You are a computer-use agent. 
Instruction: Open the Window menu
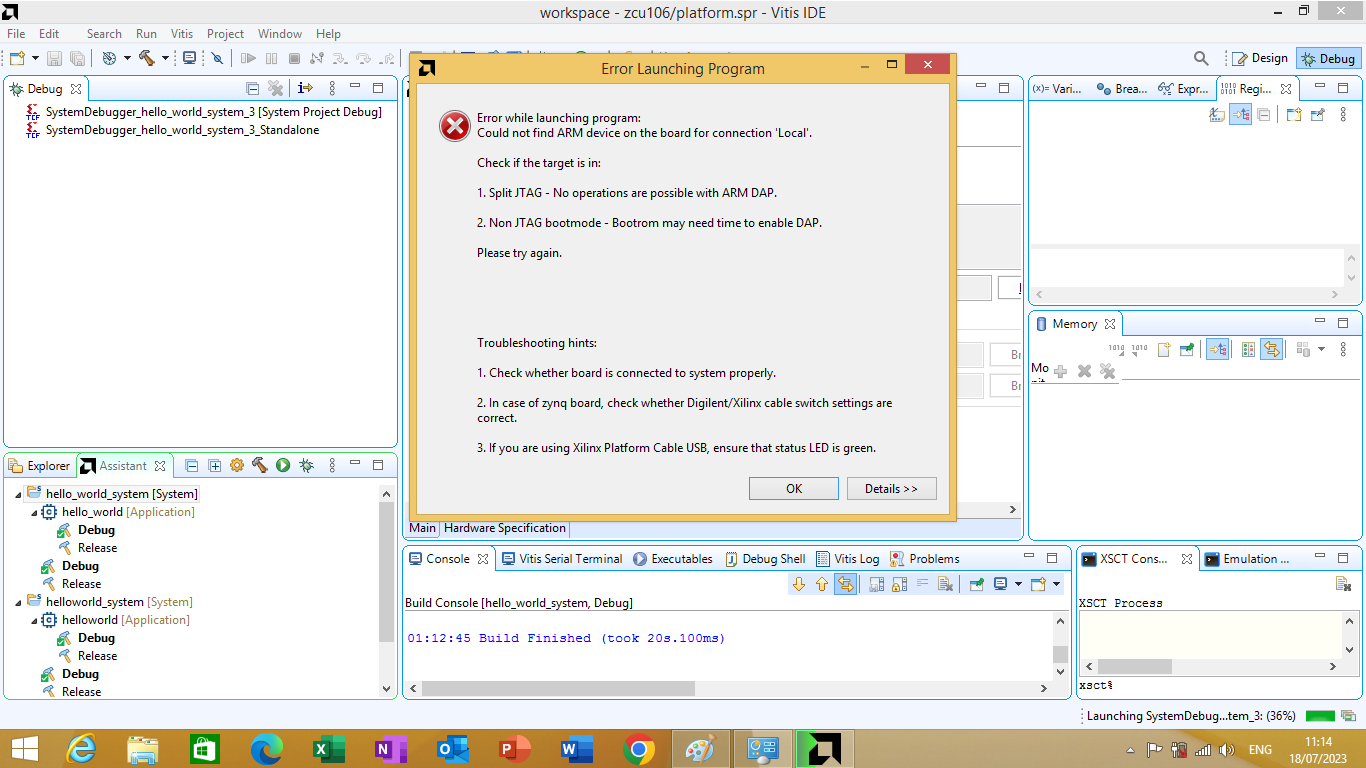point(280,34)
